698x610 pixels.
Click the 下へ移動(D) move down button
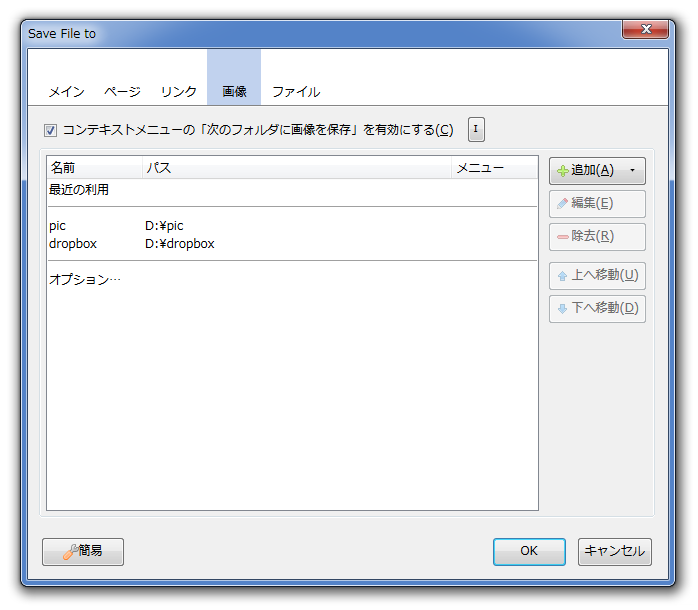597,309
